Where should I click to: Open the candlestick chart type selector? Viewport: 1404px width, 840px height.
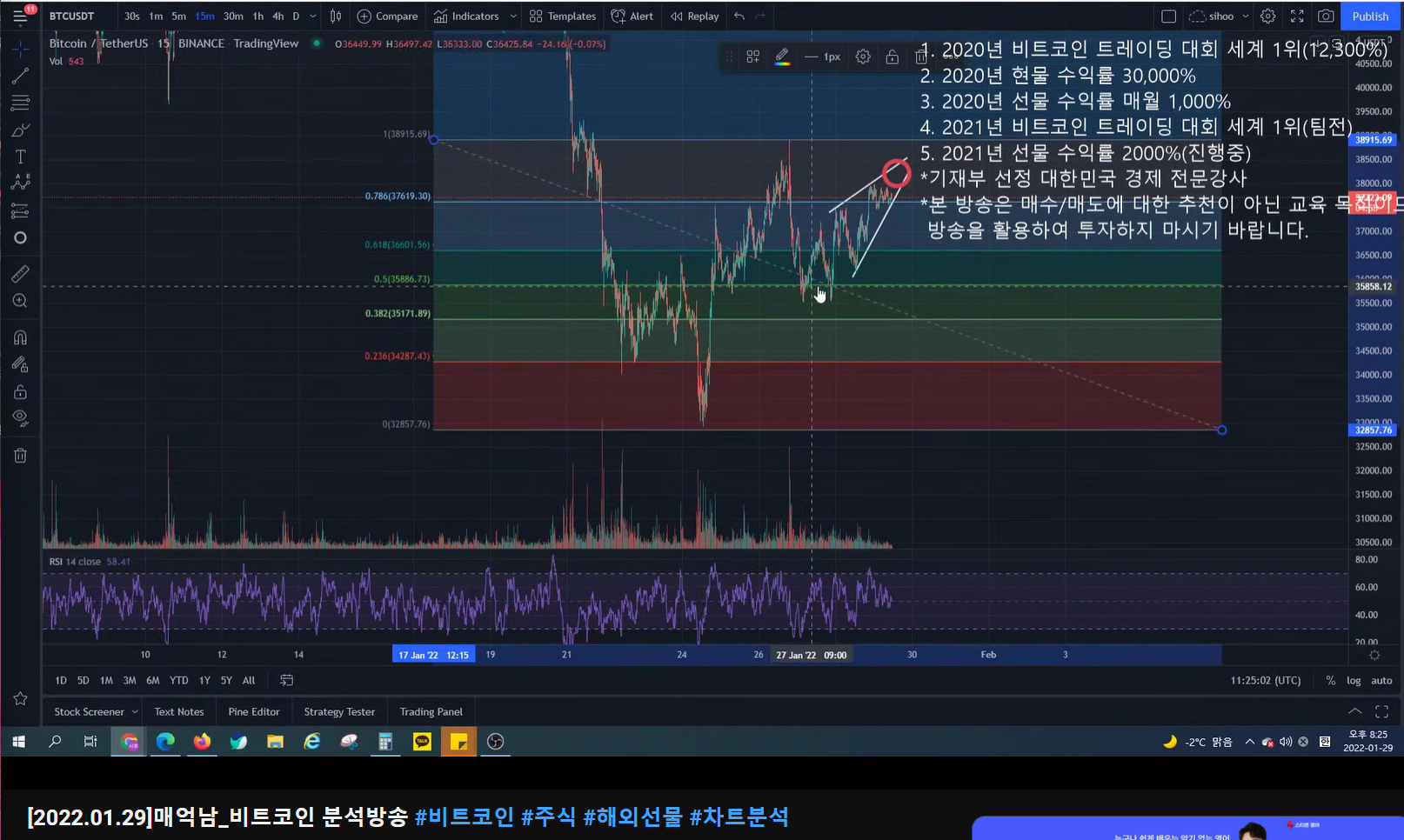pyautogui.click(x=336, y=16)
